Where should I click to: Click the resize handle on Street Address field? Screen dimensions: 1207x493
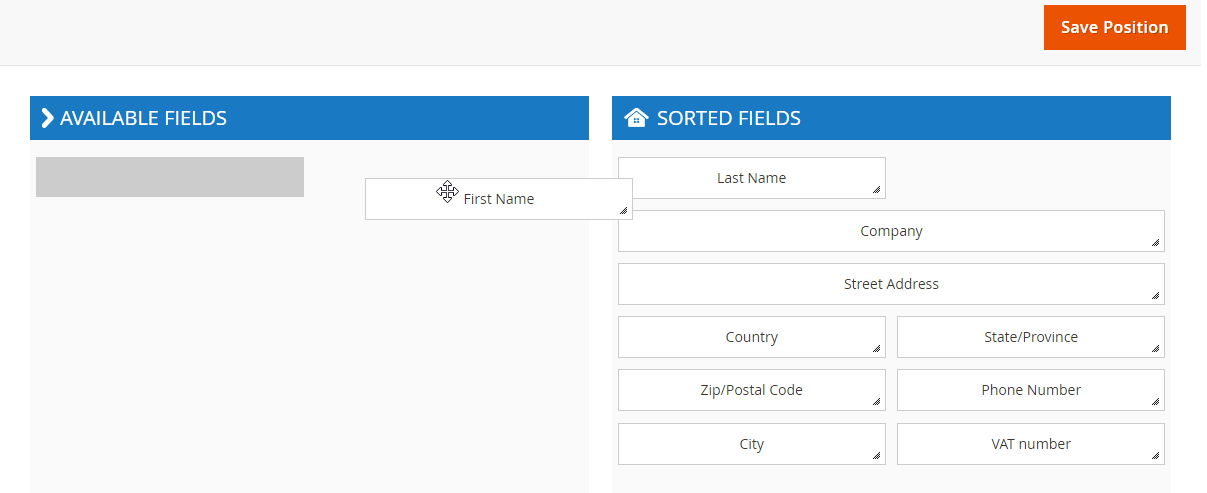1155,295
